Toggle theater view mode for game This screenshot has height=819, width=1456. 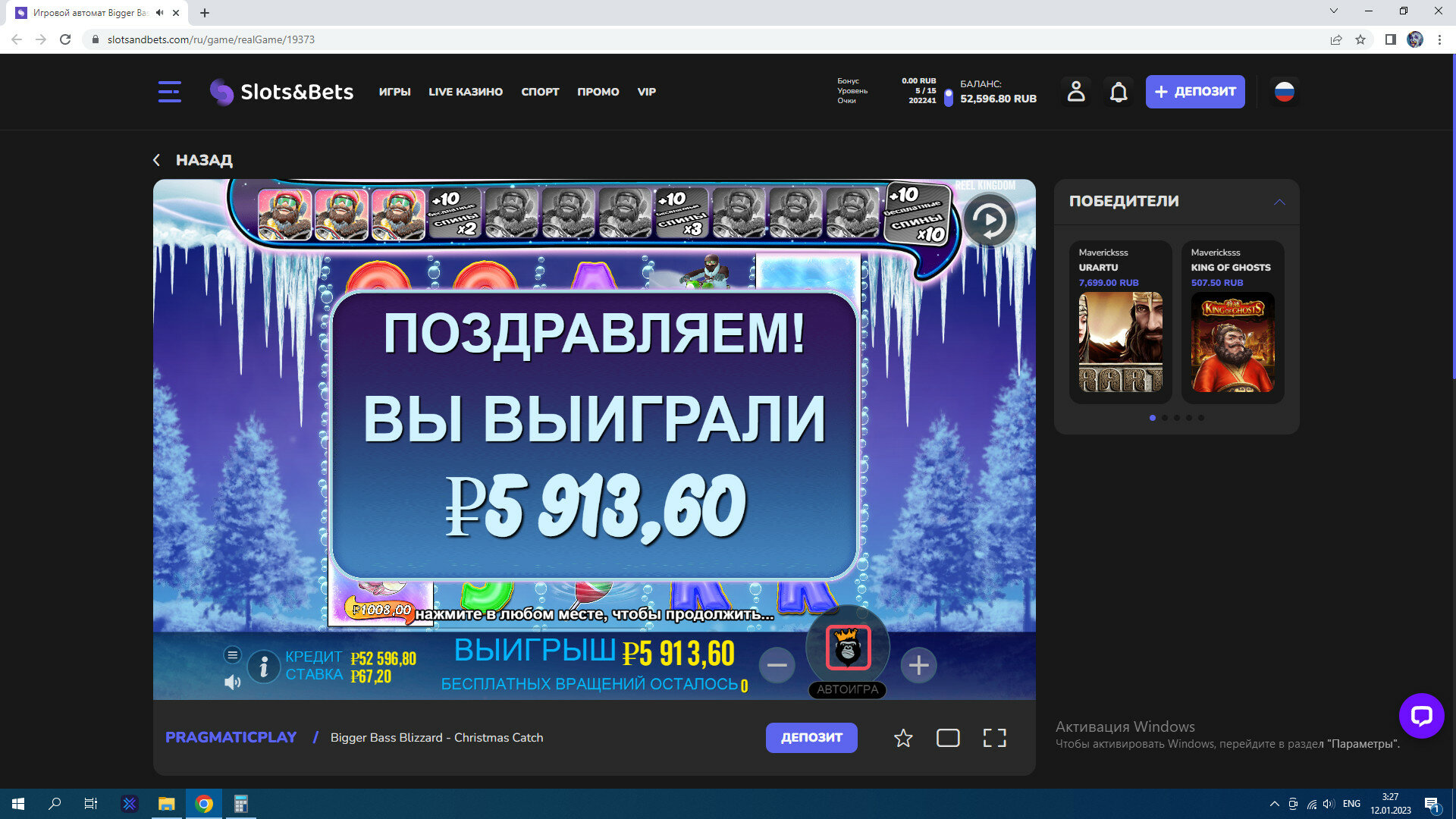click(948, 738)
